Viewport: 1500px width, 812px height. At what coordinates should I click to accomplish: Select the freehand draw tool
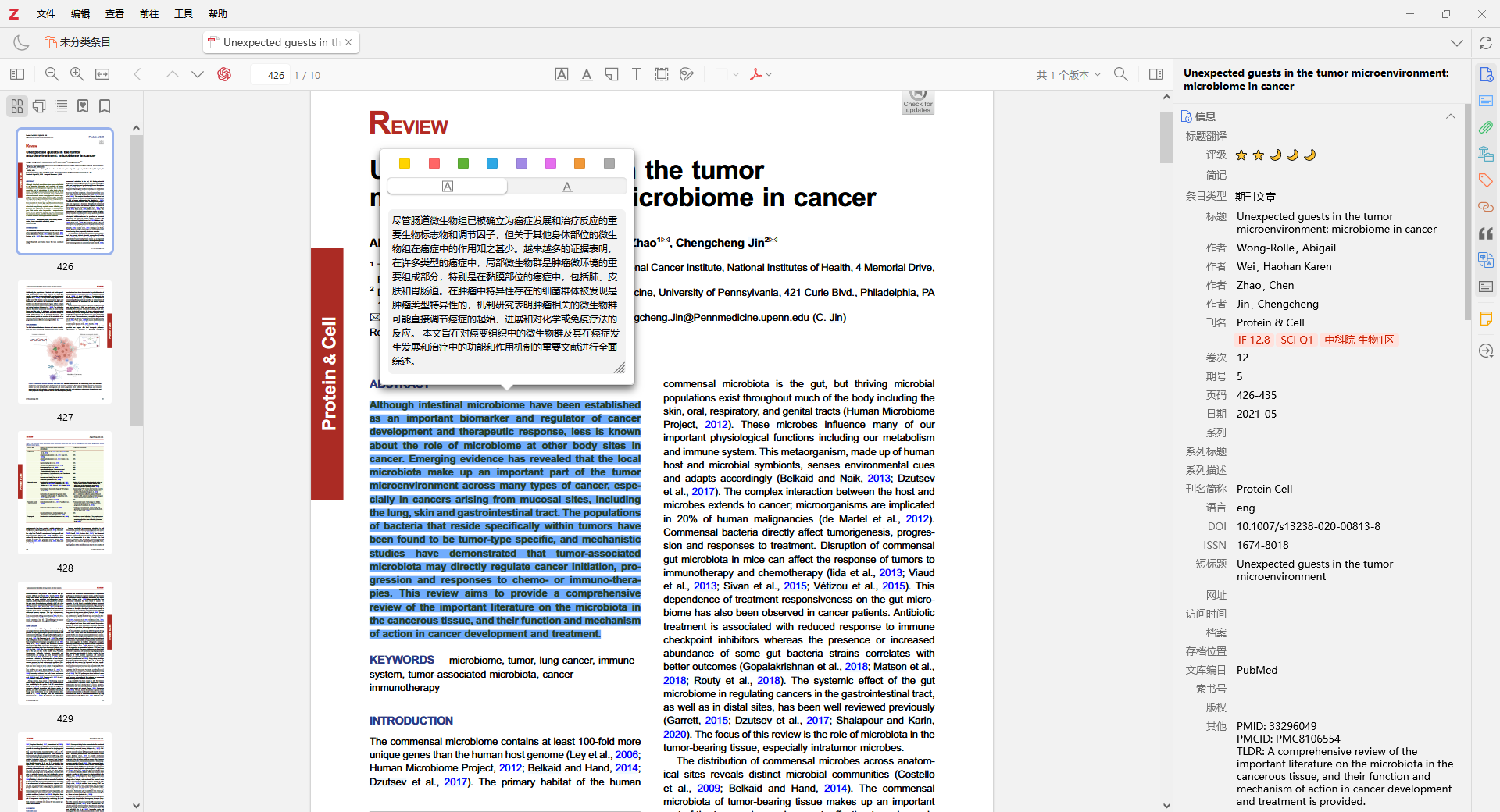click(x=687, y=73)
